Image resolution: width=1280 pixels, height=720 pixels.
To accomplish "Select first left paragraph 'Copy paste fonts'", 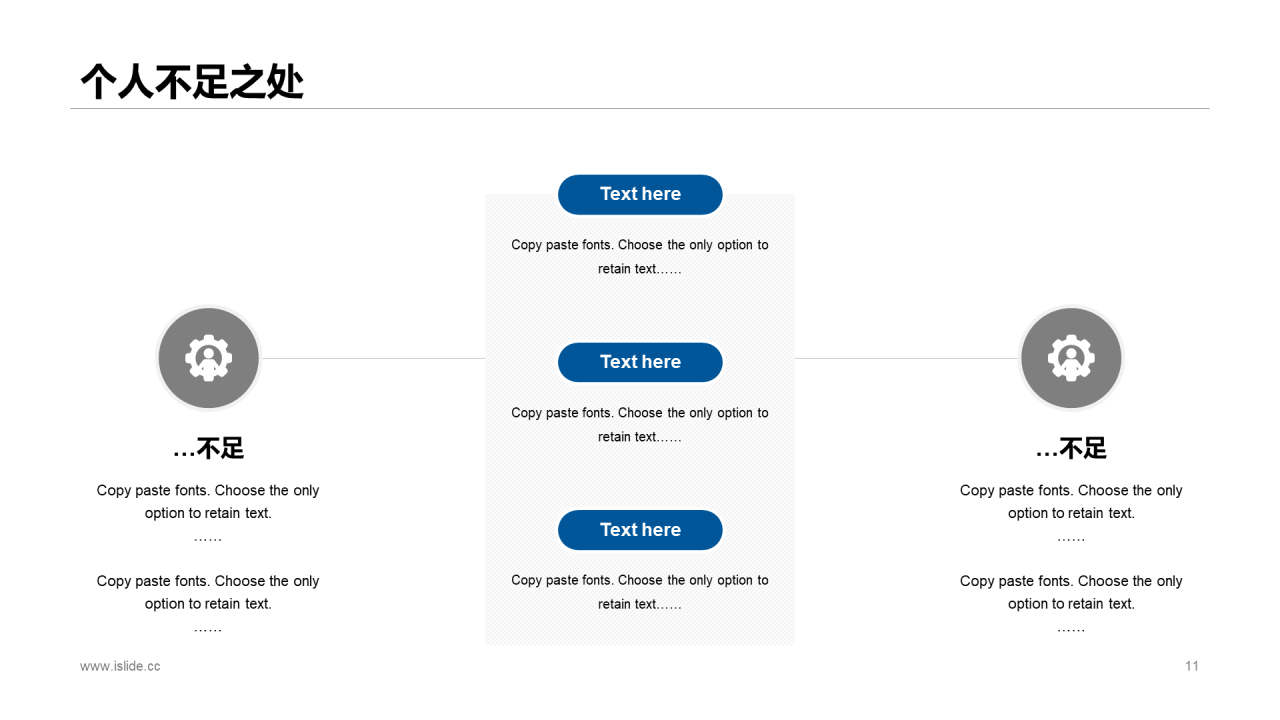I will (x=208, y=513).
